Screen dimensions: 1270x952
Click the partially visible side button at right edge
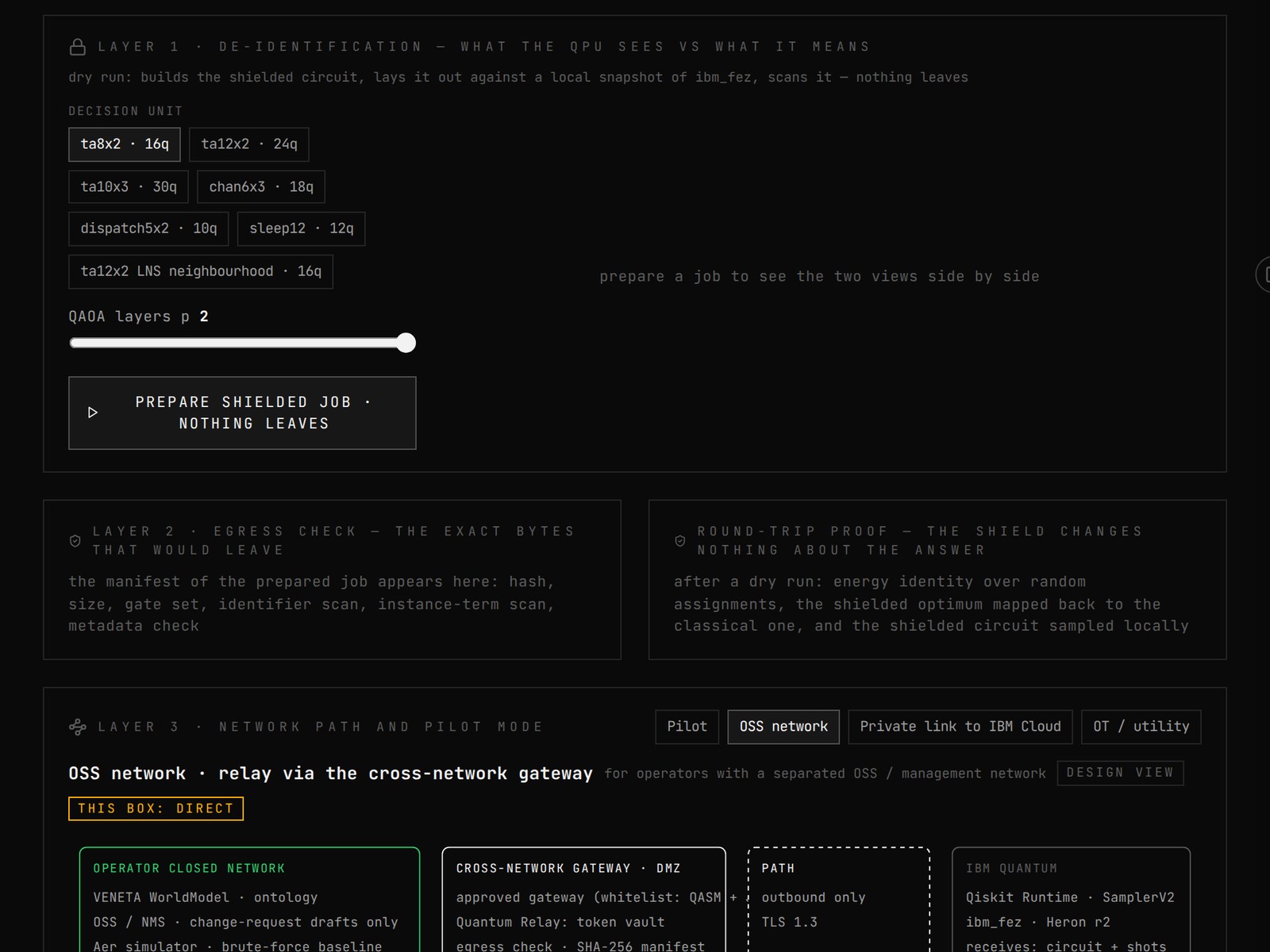1263,274
